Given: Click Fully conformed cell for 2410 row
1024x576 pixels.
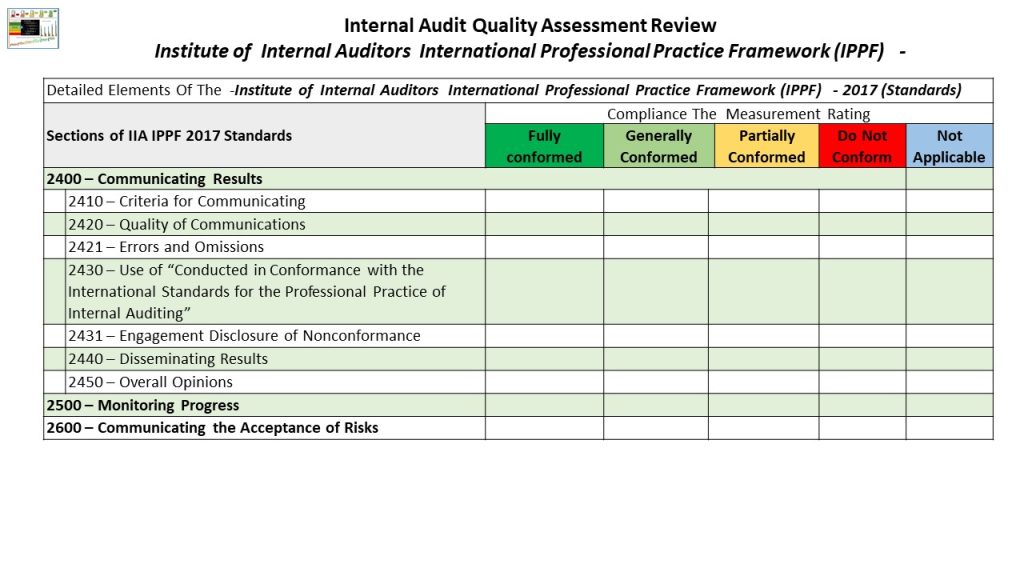Looking at the screenshot, I should (544, 201).
